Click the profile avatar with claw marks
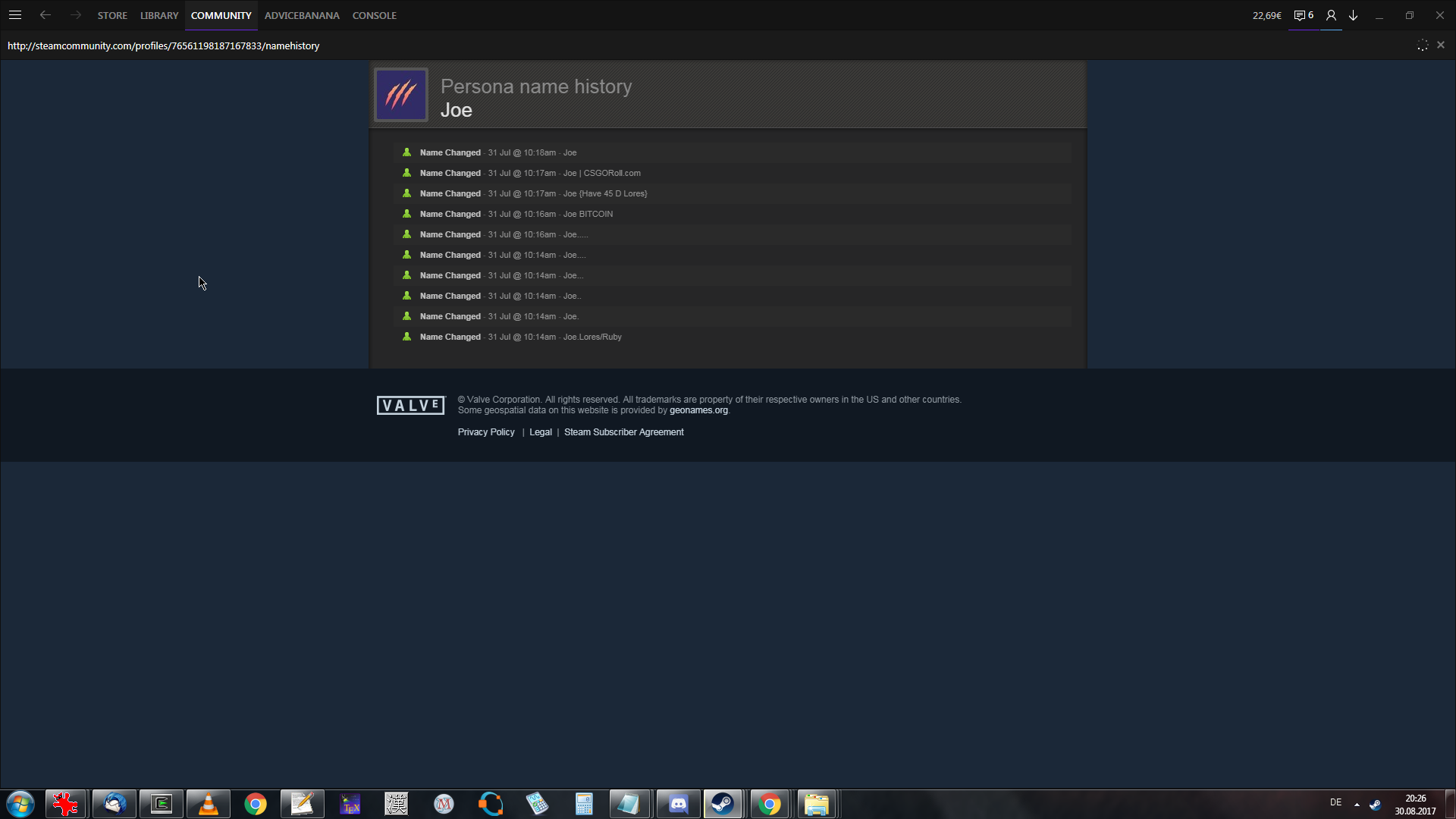Image resolution: width=1456 pixels, height=819 pixels. point(401,95)
